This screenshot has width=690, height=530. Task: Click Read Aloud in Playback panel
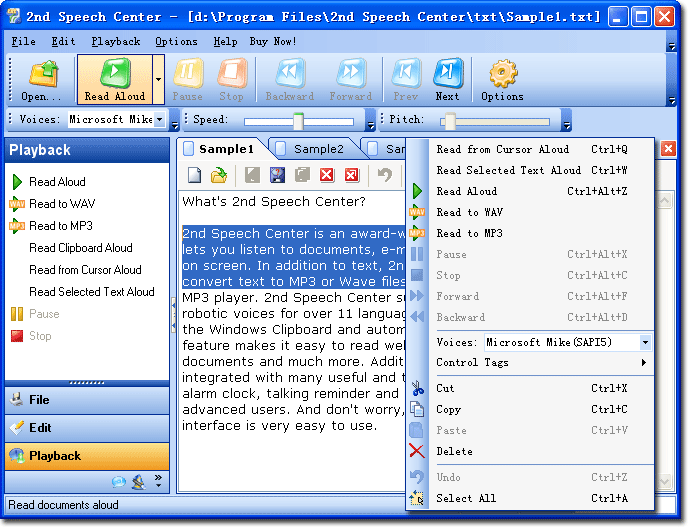(x=57, y=182)
